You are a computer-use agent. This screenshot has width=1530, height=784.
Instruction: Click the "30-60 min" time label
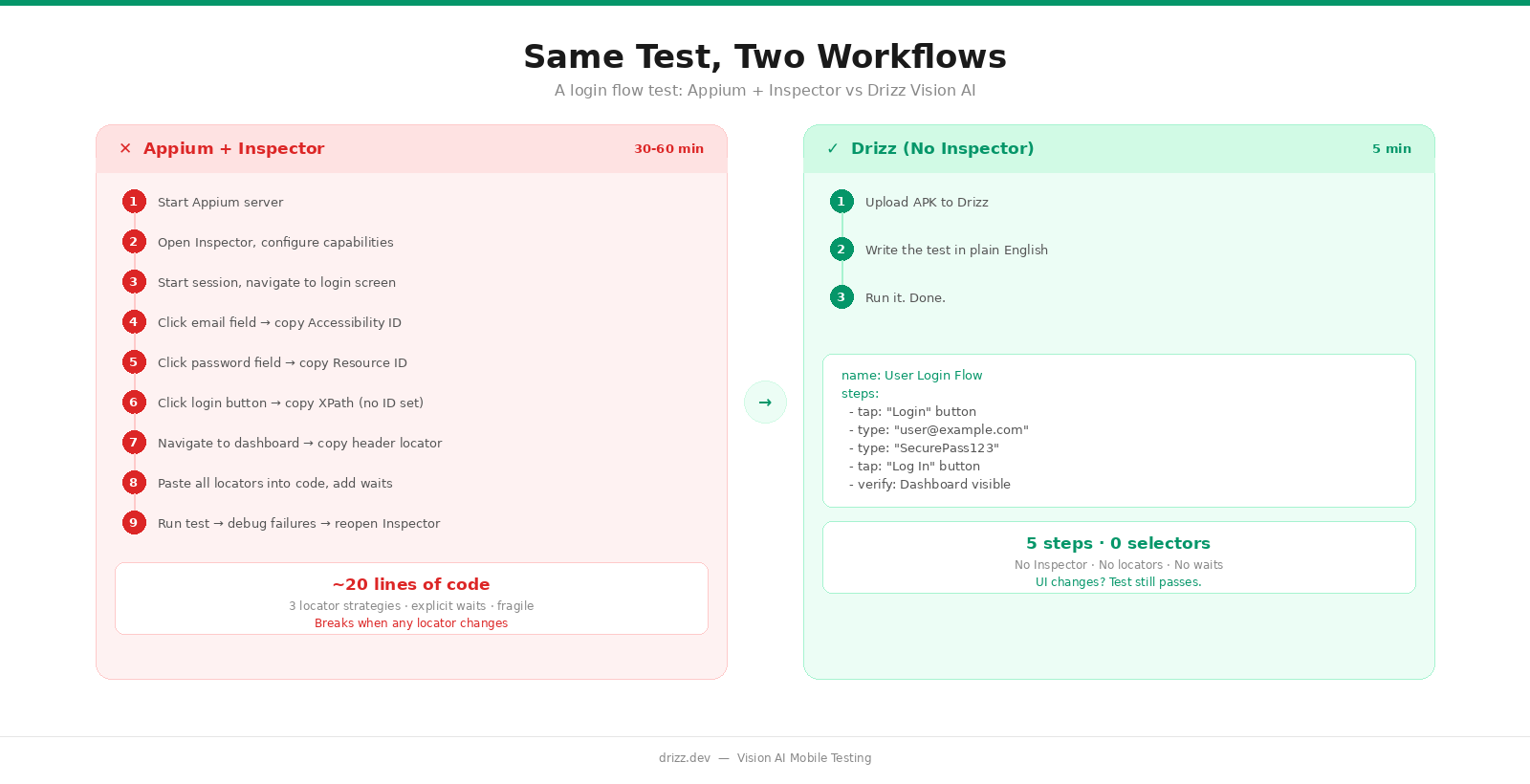[669, 148]
